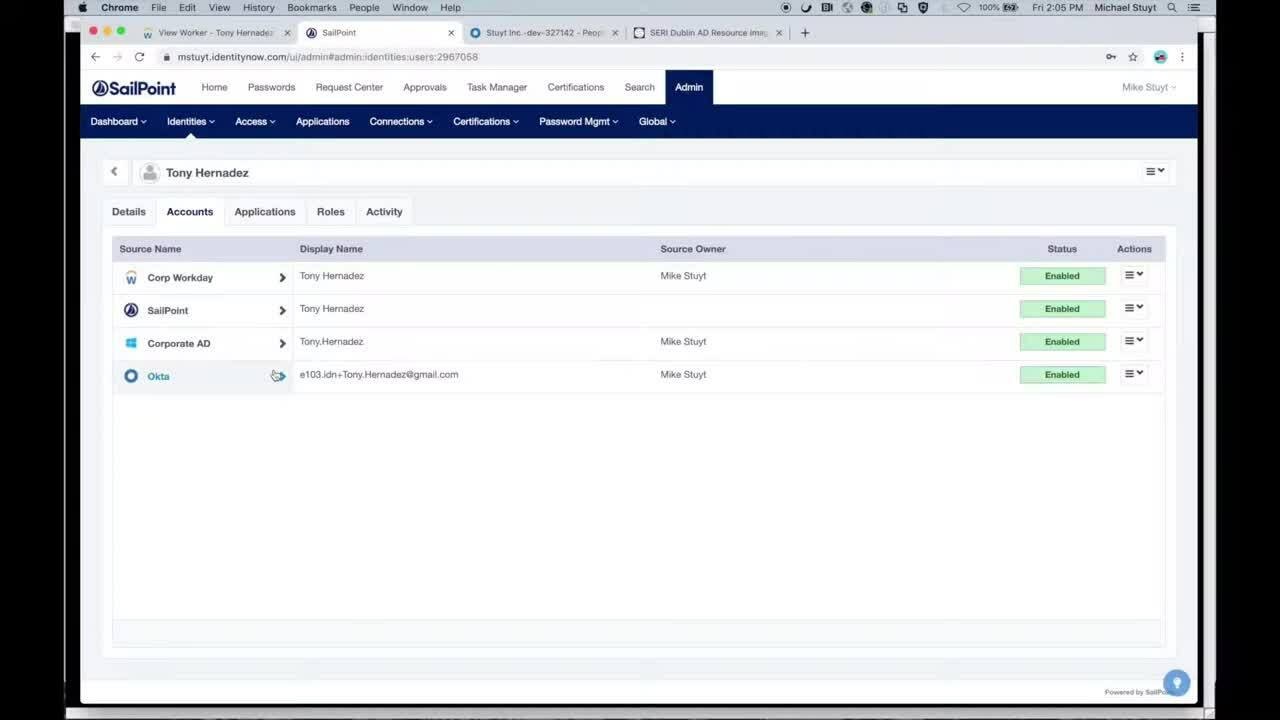Viewport: 1280px width, 720px height.
Task: Click the Corporate AD source name
Action: pyautogui.click(x=179, y=344)
